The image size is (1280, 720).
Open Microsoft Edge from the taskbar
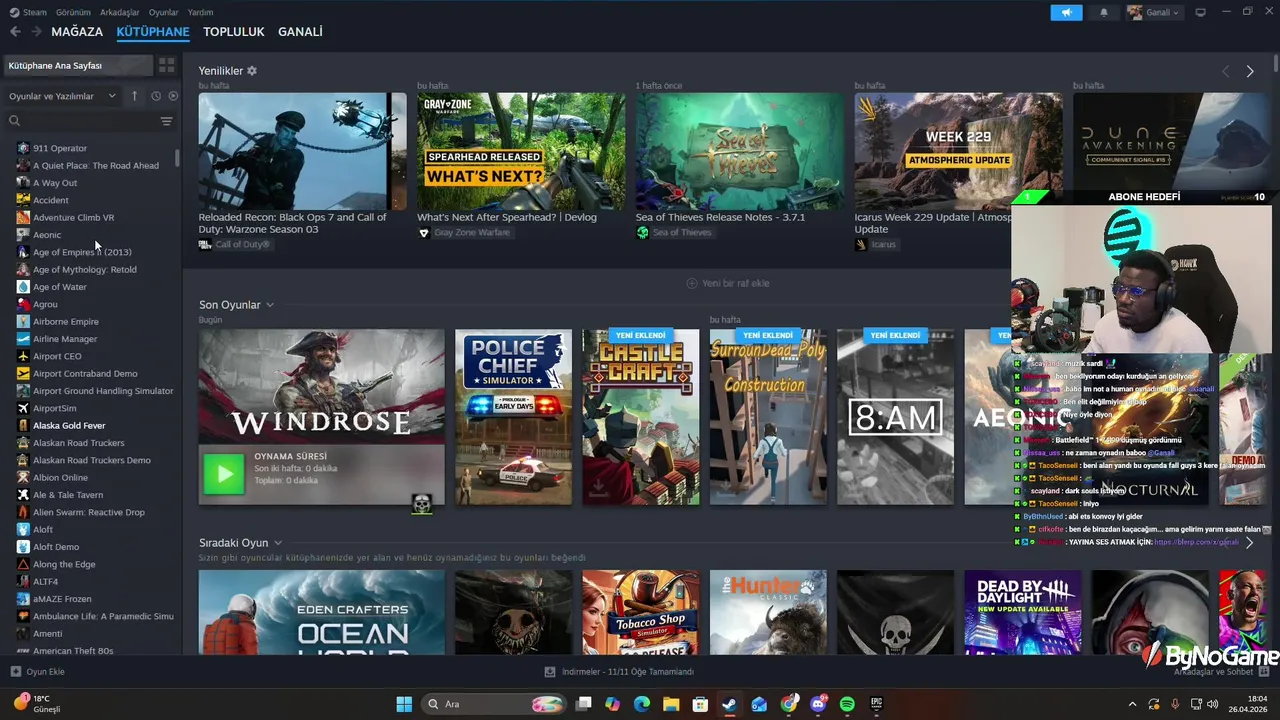coord(641,704)
